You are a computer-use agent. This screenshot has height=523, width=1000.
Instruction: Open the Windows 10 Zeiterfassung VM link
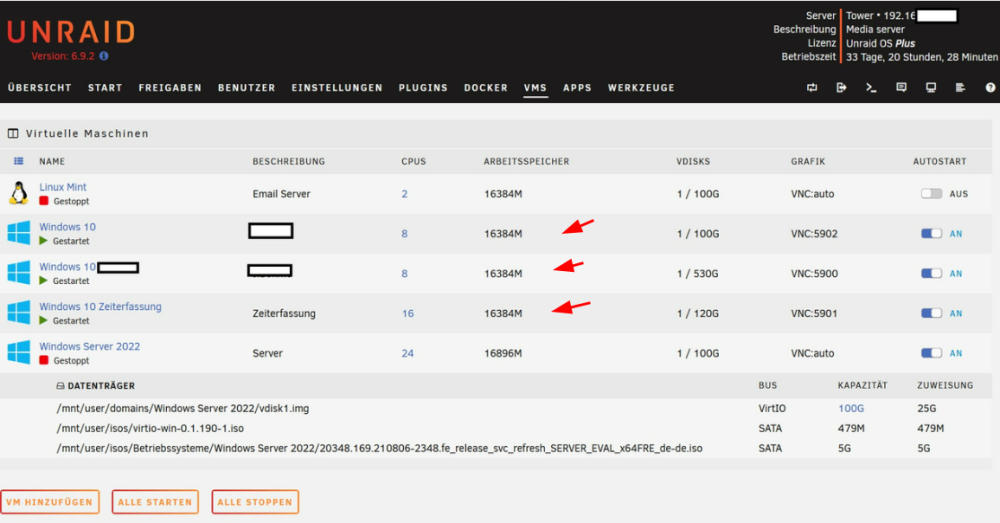(x=100, y=306)
